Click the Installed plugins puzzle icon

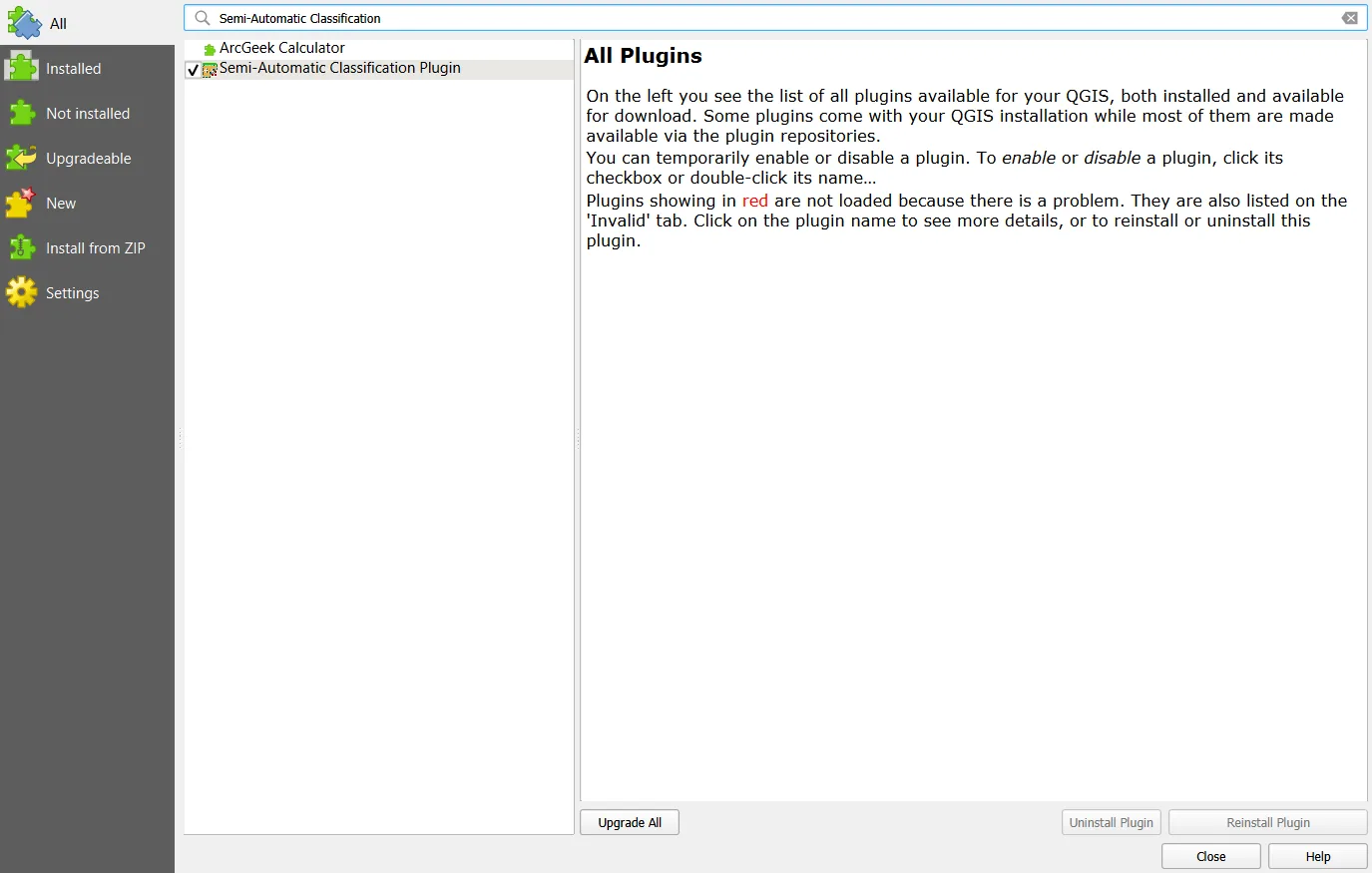click(22, 68)
